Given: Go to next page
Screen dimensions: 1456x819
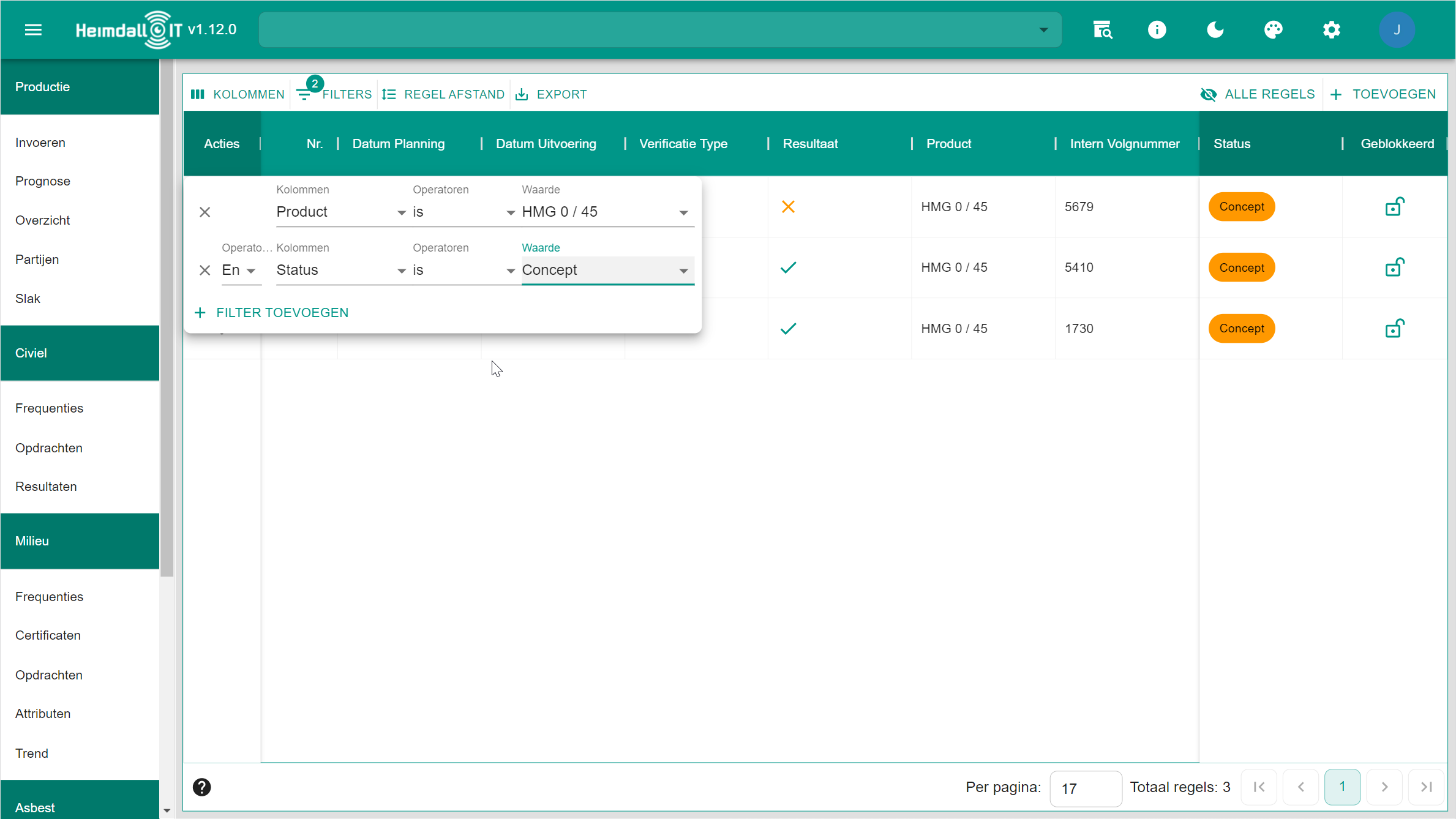Looking at the screenshot, I should point(1384,787).
